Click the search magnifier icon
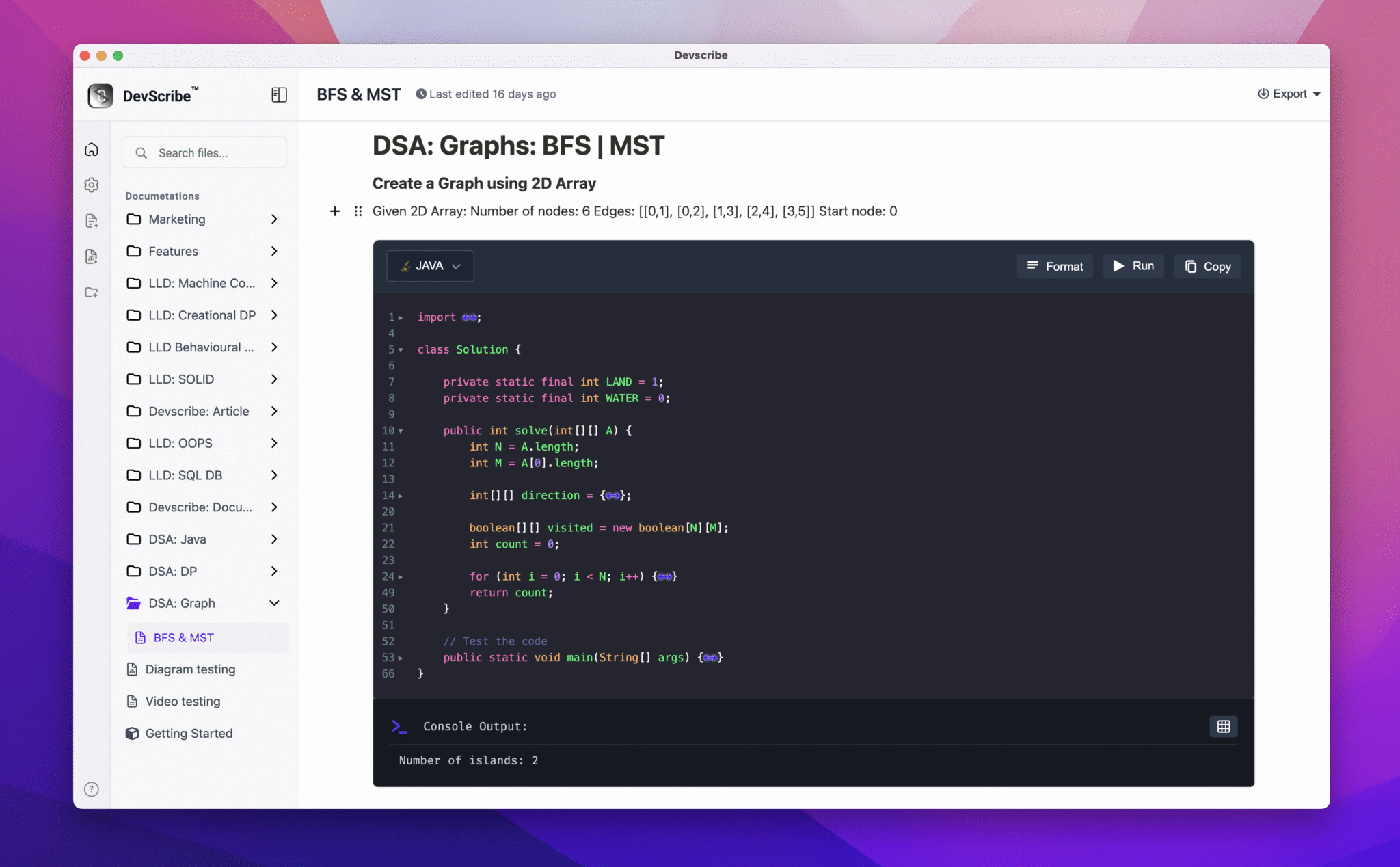Viewport: 1400px width, 867px height. (142, 153)
